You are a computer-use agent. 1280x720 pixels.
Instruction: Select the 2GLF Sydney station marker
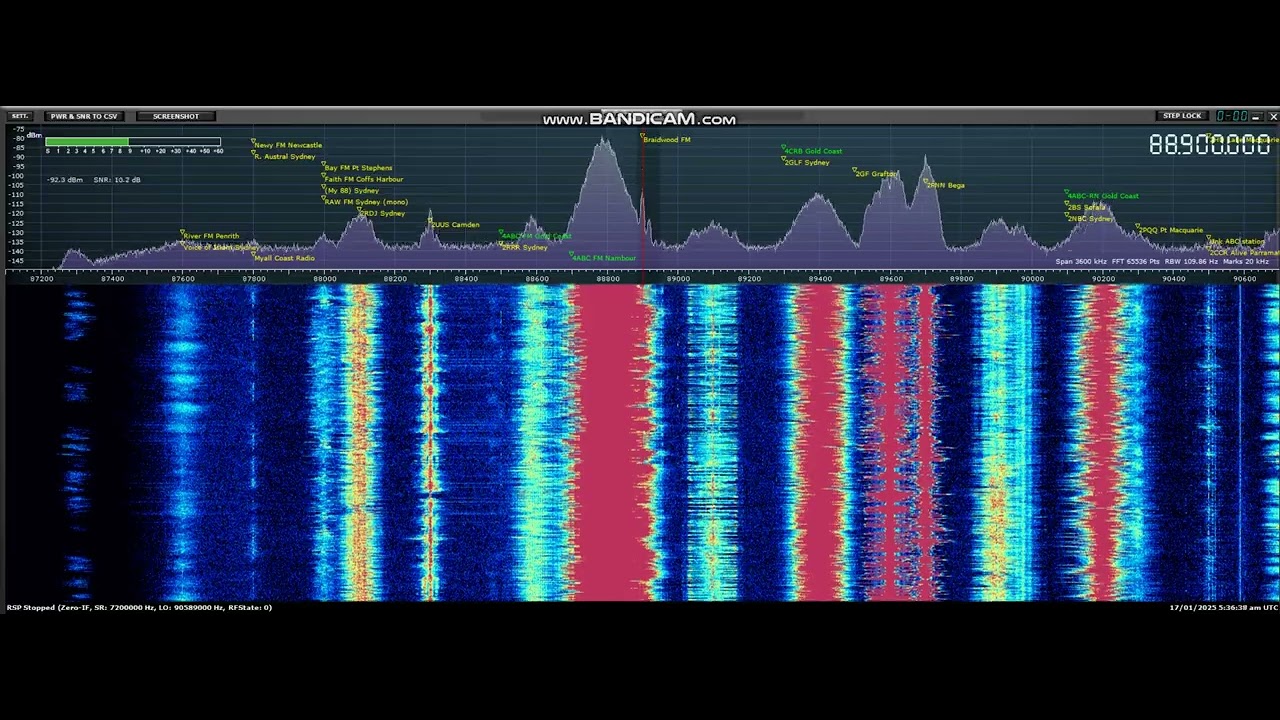tap(807, 162)
